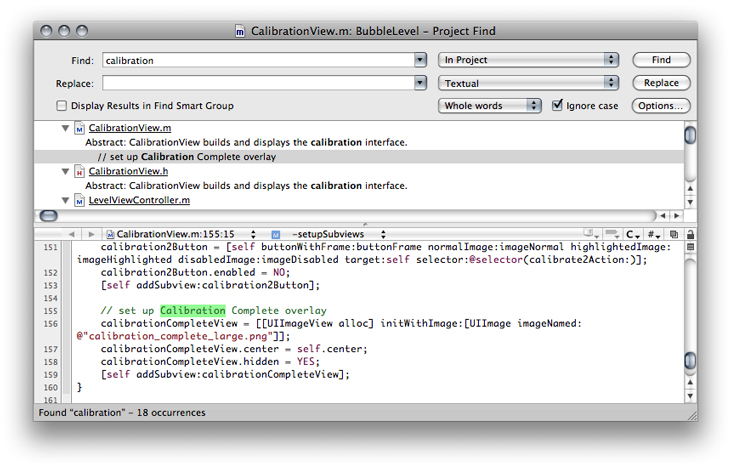Screen dimensions: 731x468
Task: Enable Display Results in Find Smart Group
Action: [x=62, y=106]
